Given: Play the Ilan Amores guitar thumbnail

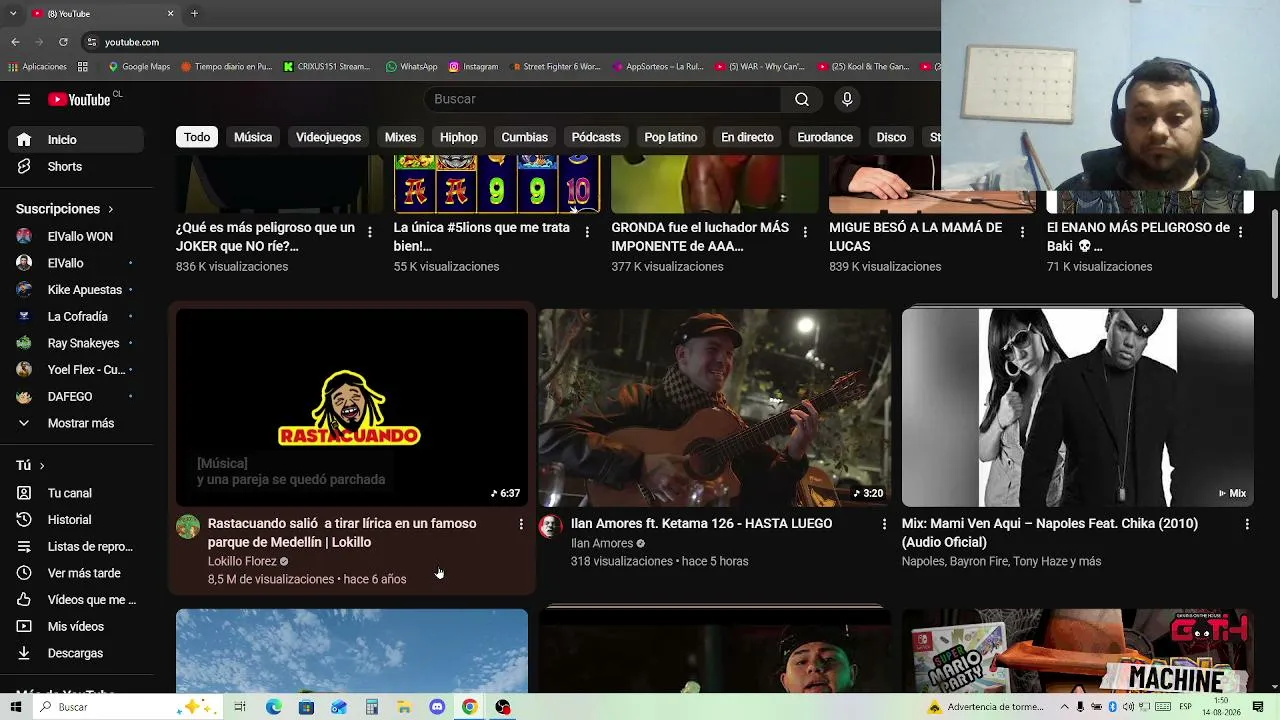Looking at the screenshot, I should pos(715,407).
